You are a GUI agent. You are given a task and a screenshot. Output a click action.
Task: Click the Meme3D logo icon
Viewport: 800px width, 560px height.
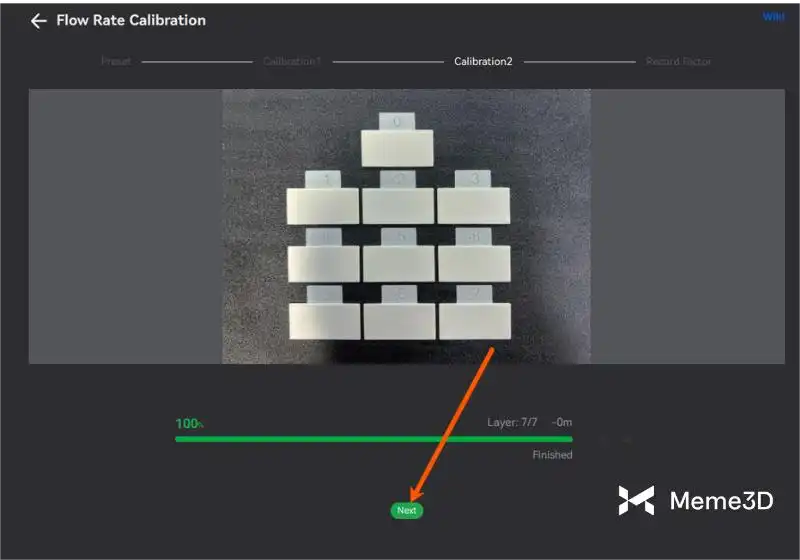[636, 501]
